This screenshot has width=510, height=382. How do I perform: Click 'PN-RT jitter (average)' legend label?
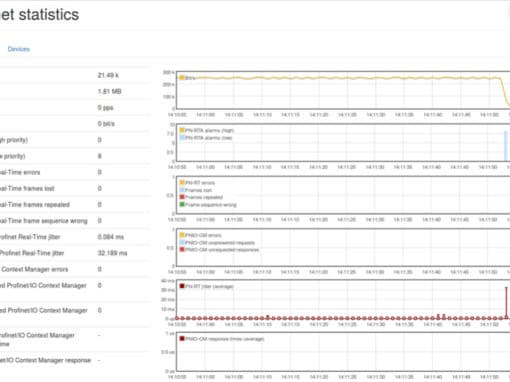209,286
